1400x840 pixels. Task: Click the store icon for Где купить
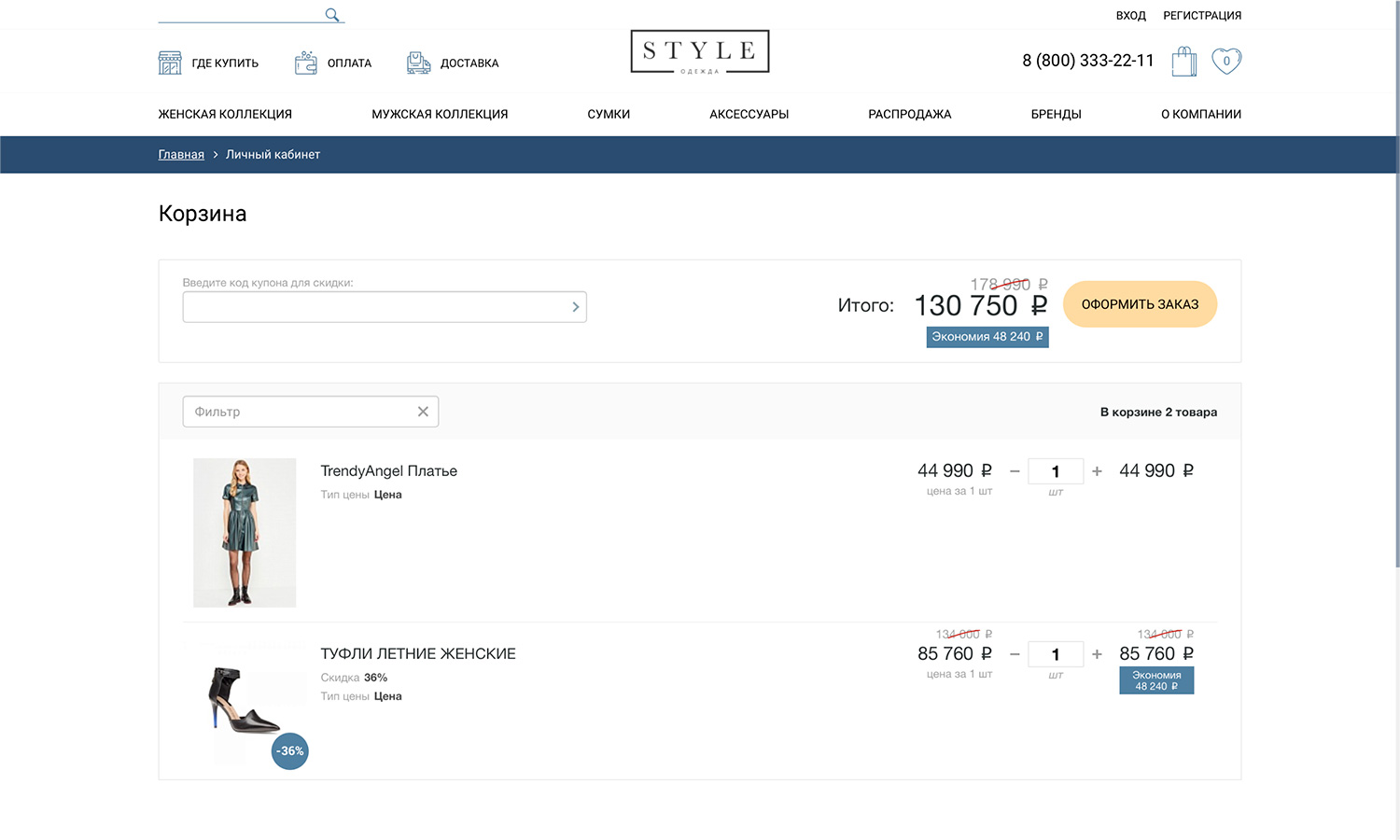click(x=170, y=63)
